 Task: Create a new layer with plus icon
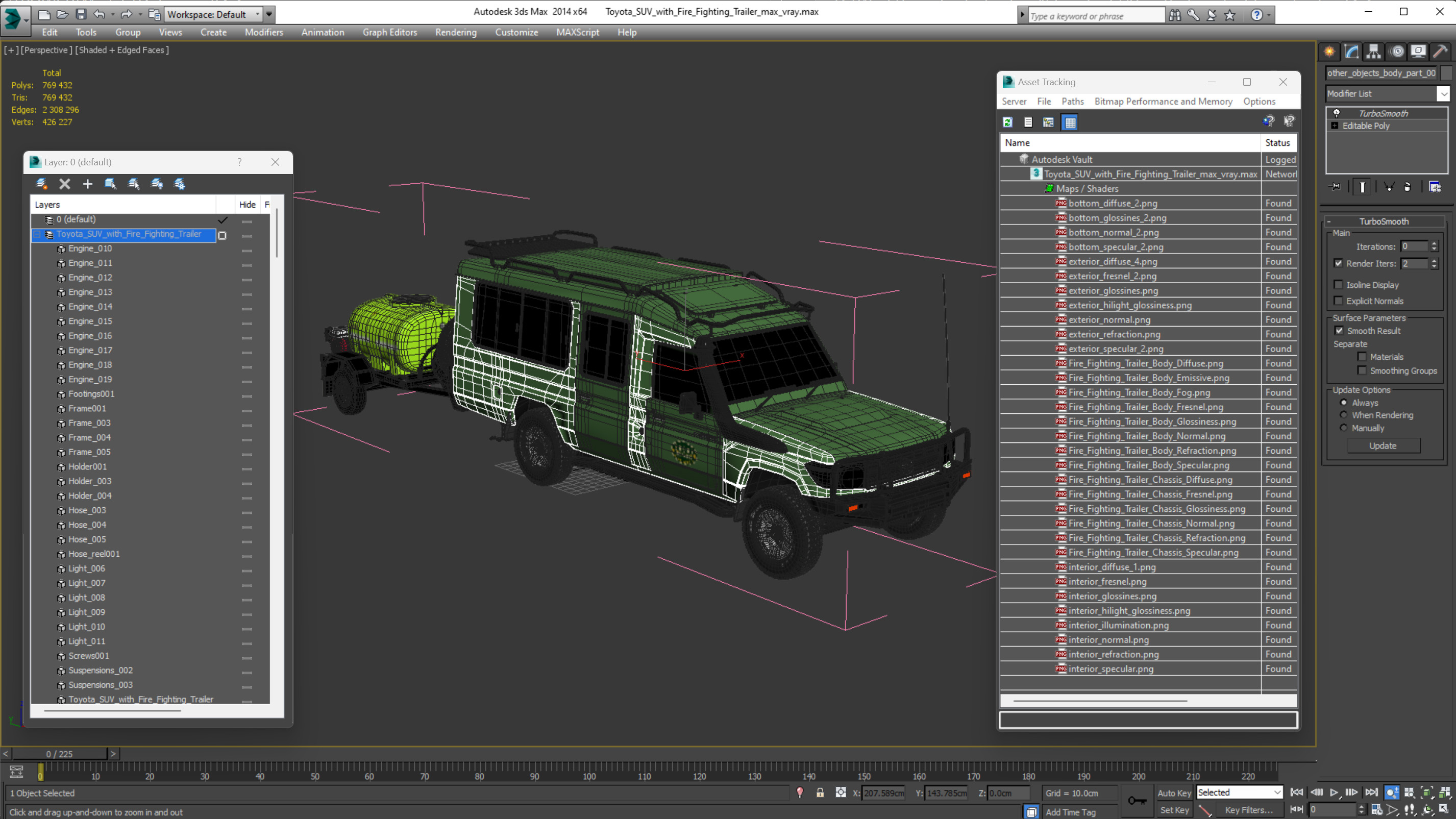[x=88, y=184]
